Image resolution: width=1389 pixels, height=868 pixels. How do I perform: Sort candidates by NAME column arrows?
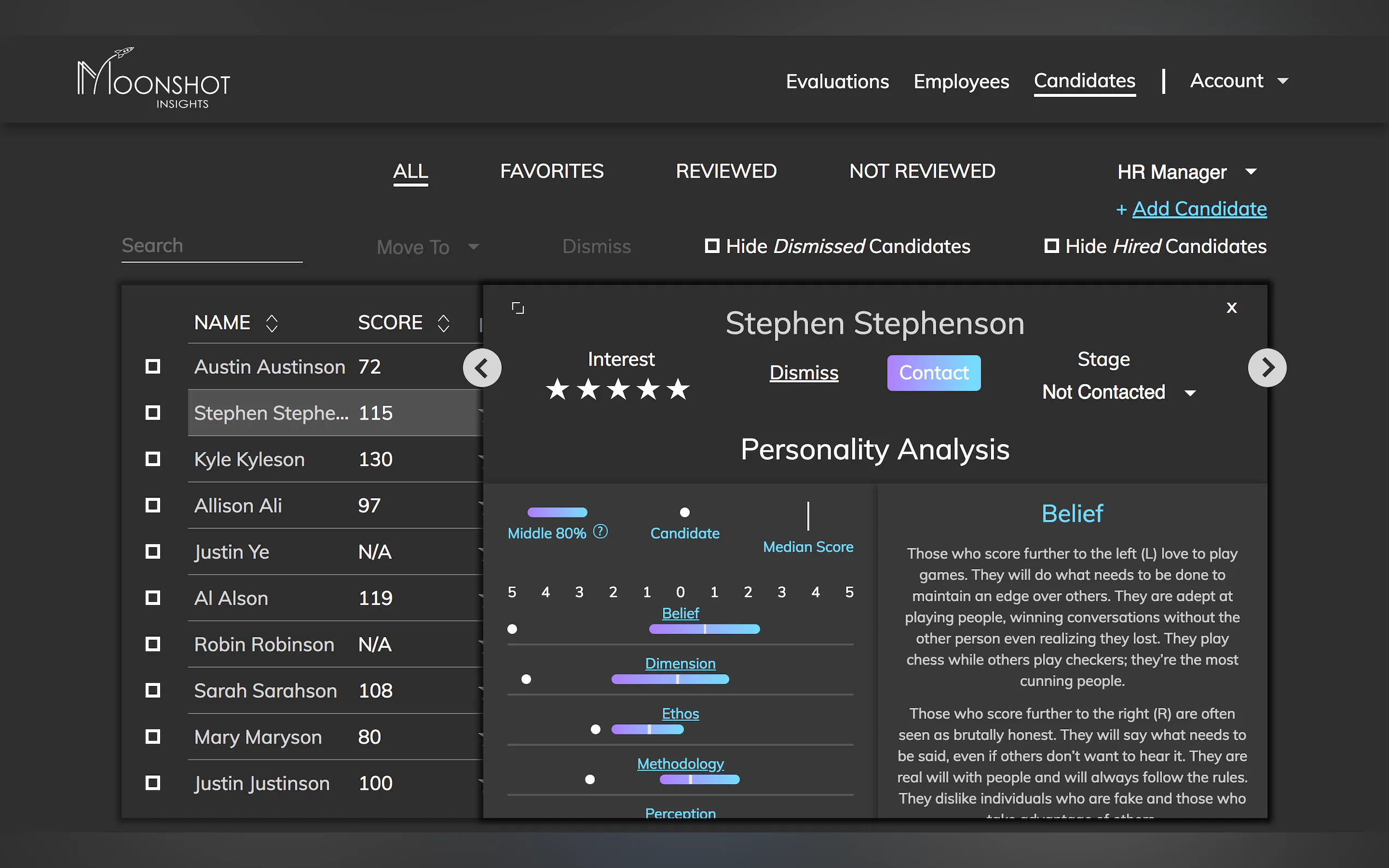point(272,323)
